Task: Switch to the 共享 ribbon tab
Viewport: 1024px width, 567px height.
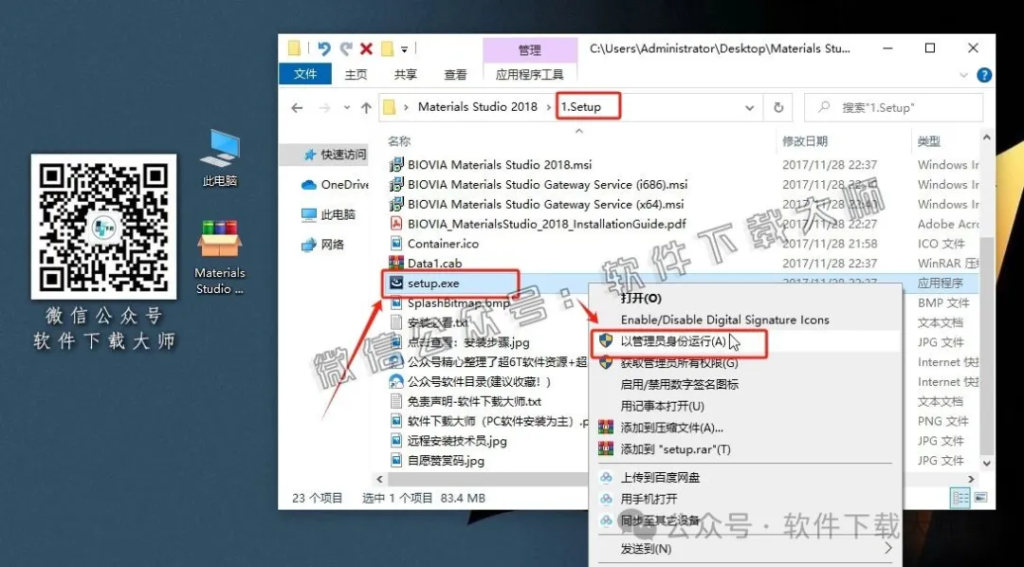Action: (406, 74)
